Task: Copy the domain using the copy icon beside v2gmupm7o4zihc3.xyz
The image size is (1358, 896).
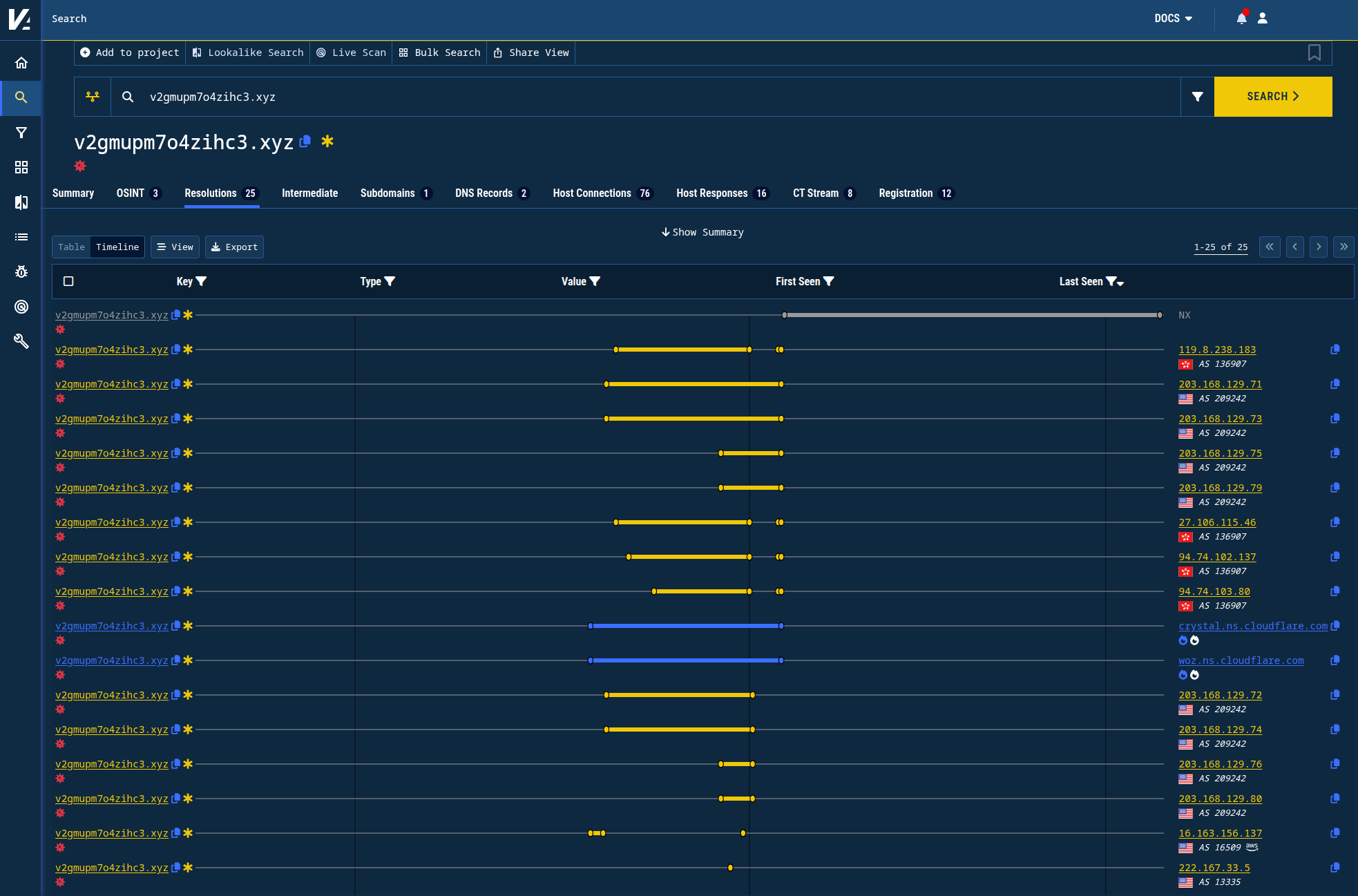Action: [x=305, y=142]
